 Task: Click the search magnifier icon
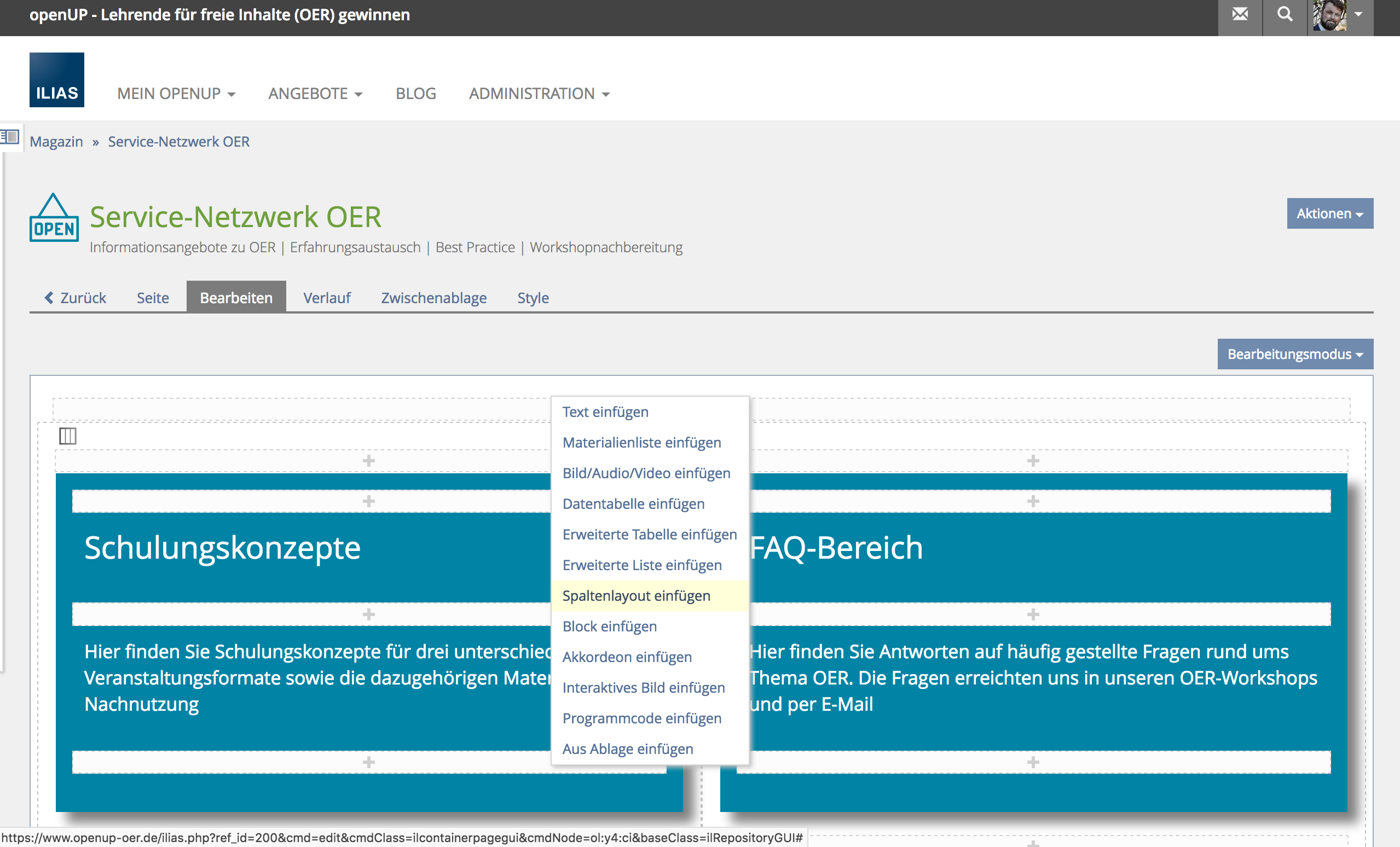tap(1284, 15)
